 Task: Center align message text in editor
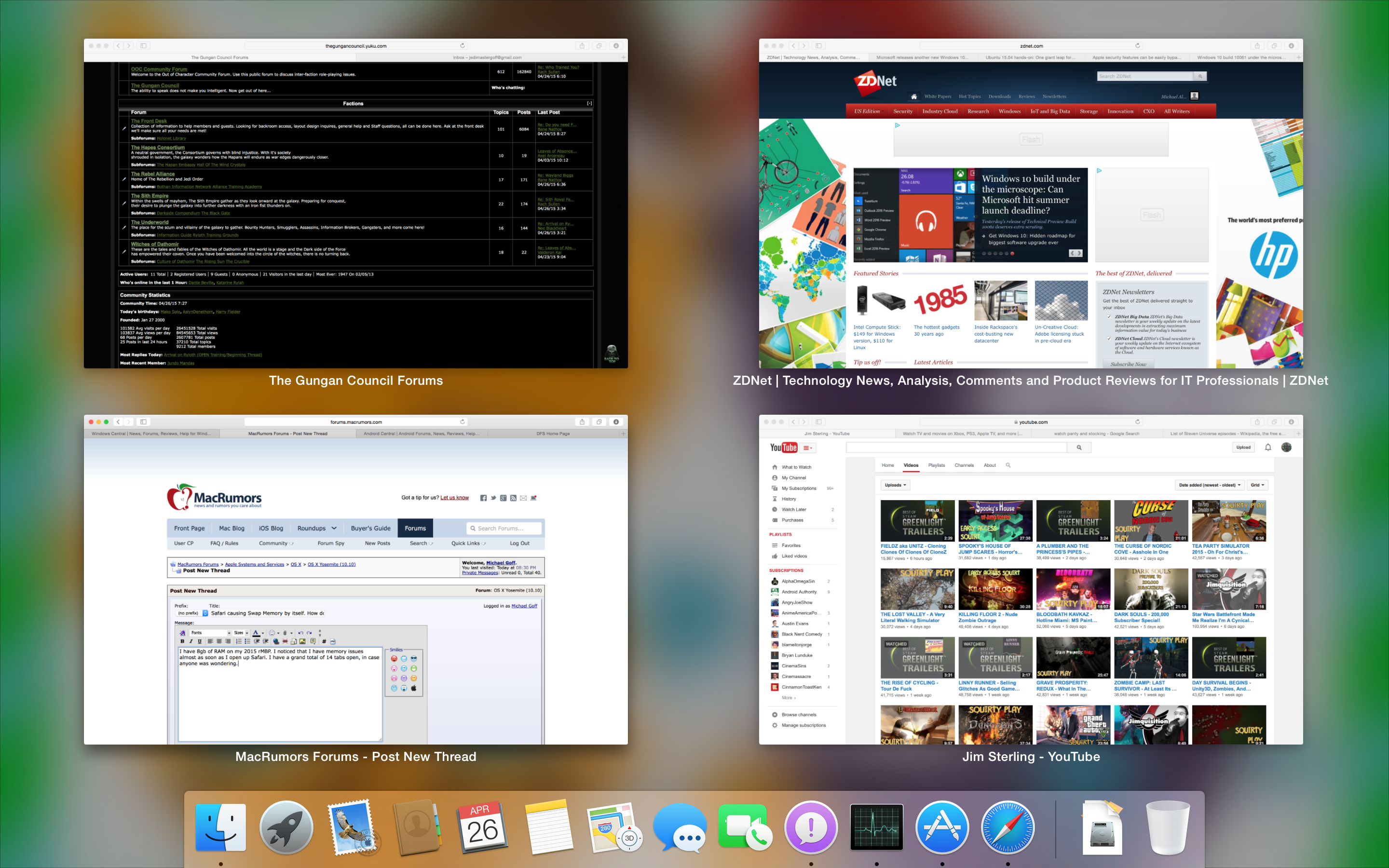pos(219,642)
